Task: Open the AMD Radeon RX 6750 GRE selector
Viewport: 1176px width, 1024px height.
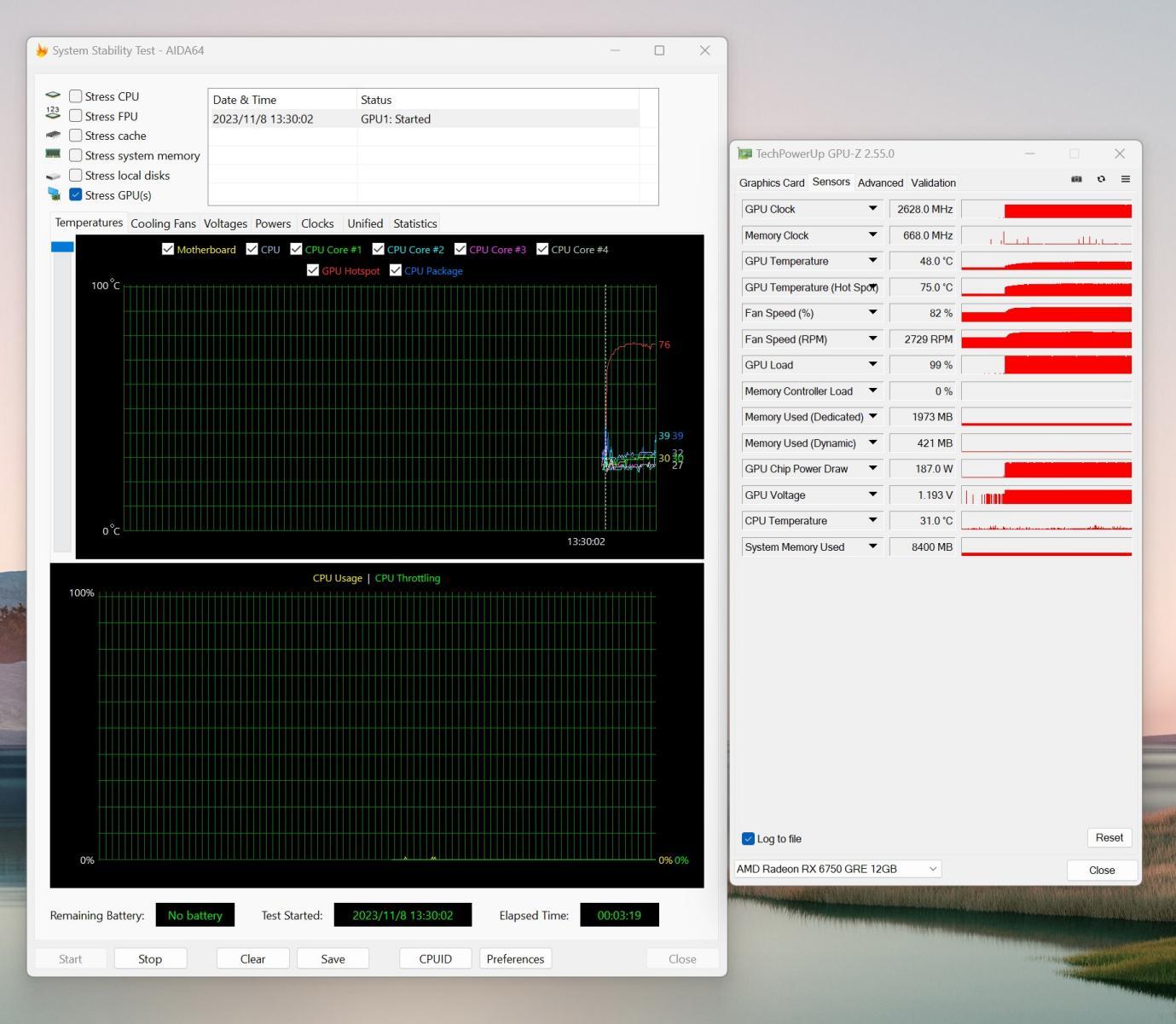Action: click(837, 869)
